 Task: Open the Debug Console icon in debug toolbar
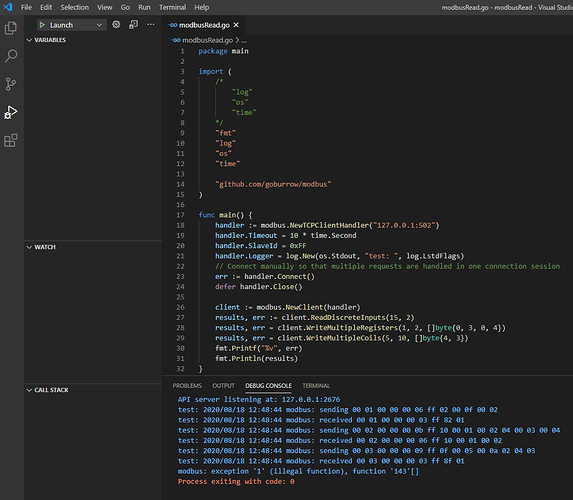tap(134, 24)
